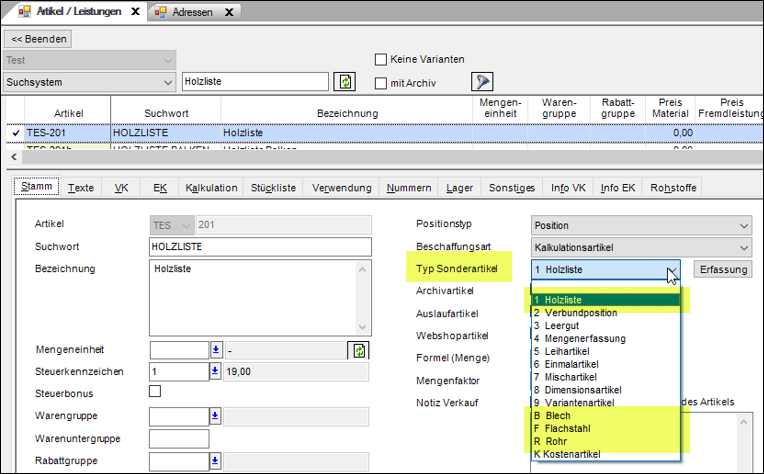Check the Steuerbonus checkbox
This screenshot has width=764, height=474.
coord(155,392)
